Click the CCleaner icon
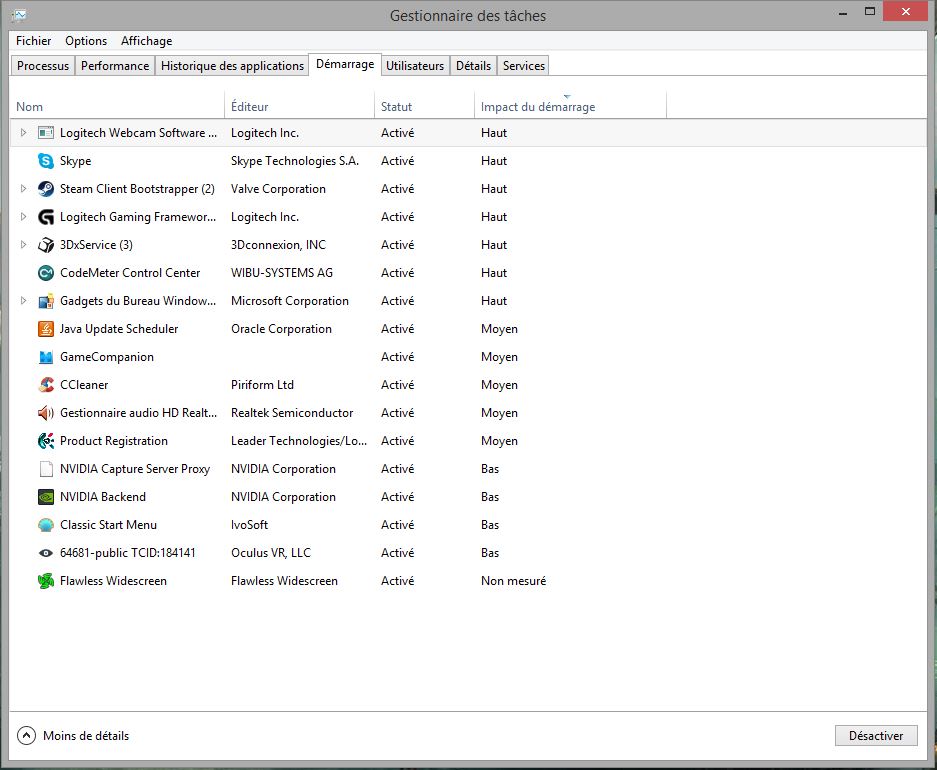The image size is (937, 770). [46, 385]
